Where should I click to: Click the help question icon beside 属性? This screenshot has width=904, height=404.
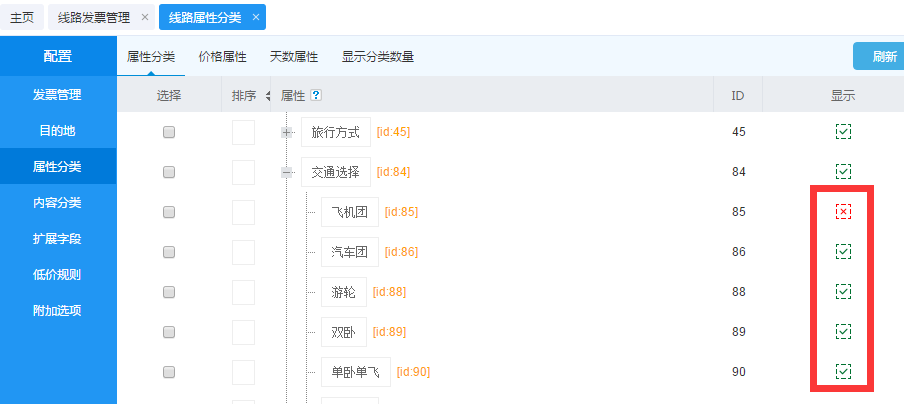click(x=316, y=96)
